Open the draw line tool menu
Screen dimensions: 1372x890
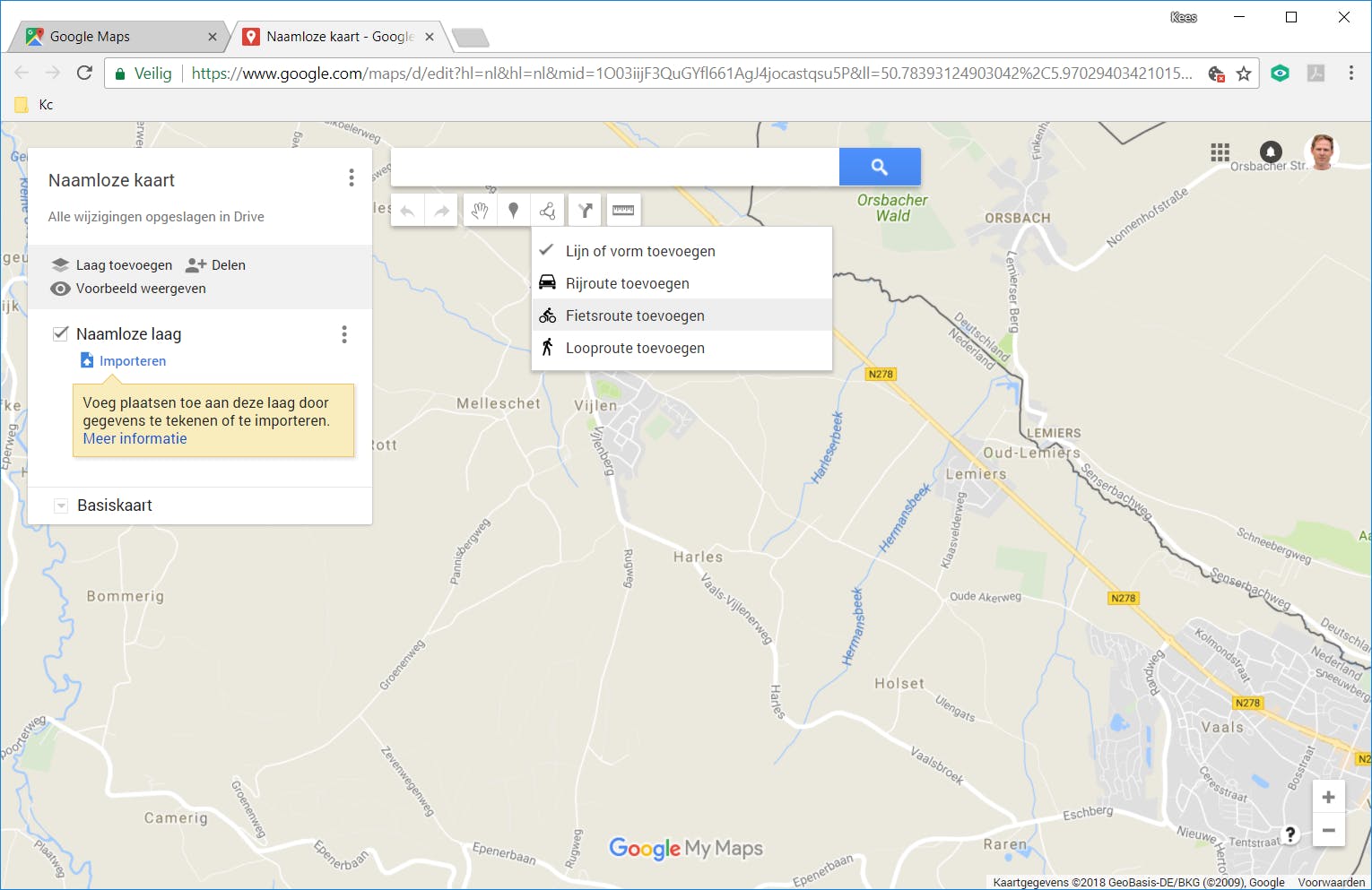tap(548, 211)
